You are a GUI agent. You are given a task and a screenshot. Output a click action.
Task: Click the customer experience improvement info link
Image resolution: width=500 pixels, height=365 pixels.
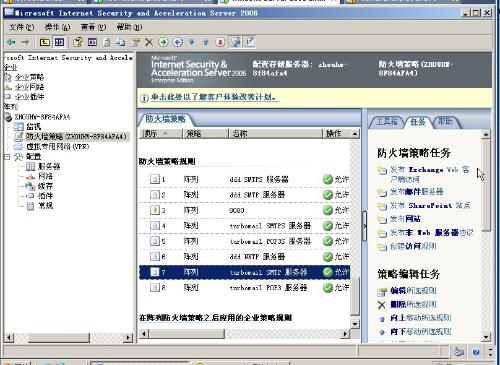213,97
